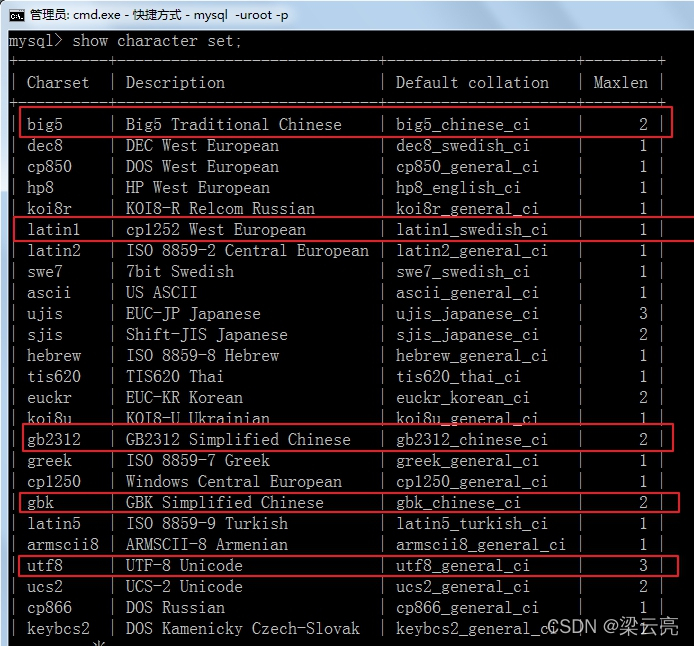Click 'EUC-JP Japanese' description

[193, 314]
